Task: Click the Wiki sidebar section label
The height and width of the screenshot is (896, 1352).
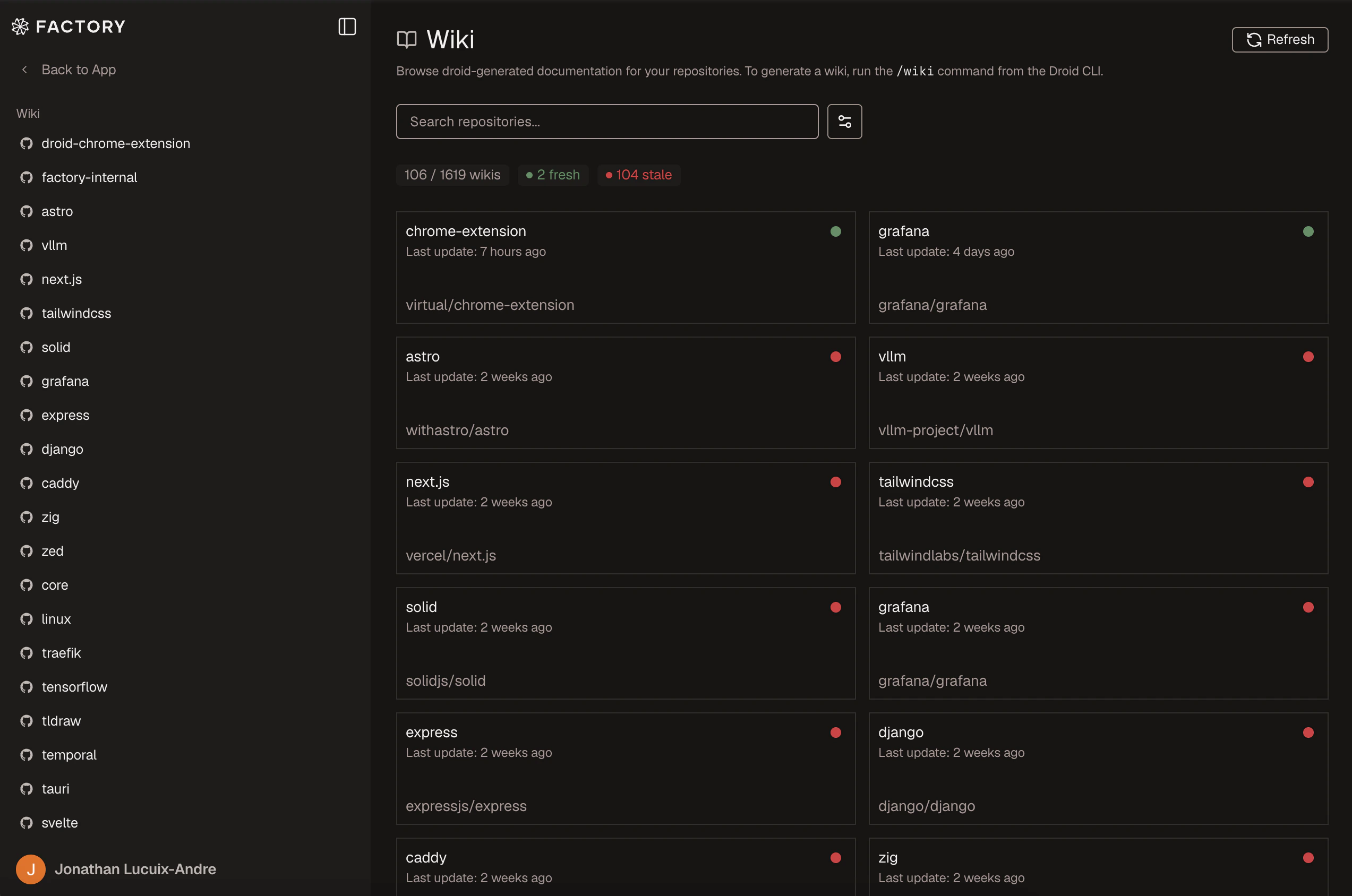Action: 28,113
